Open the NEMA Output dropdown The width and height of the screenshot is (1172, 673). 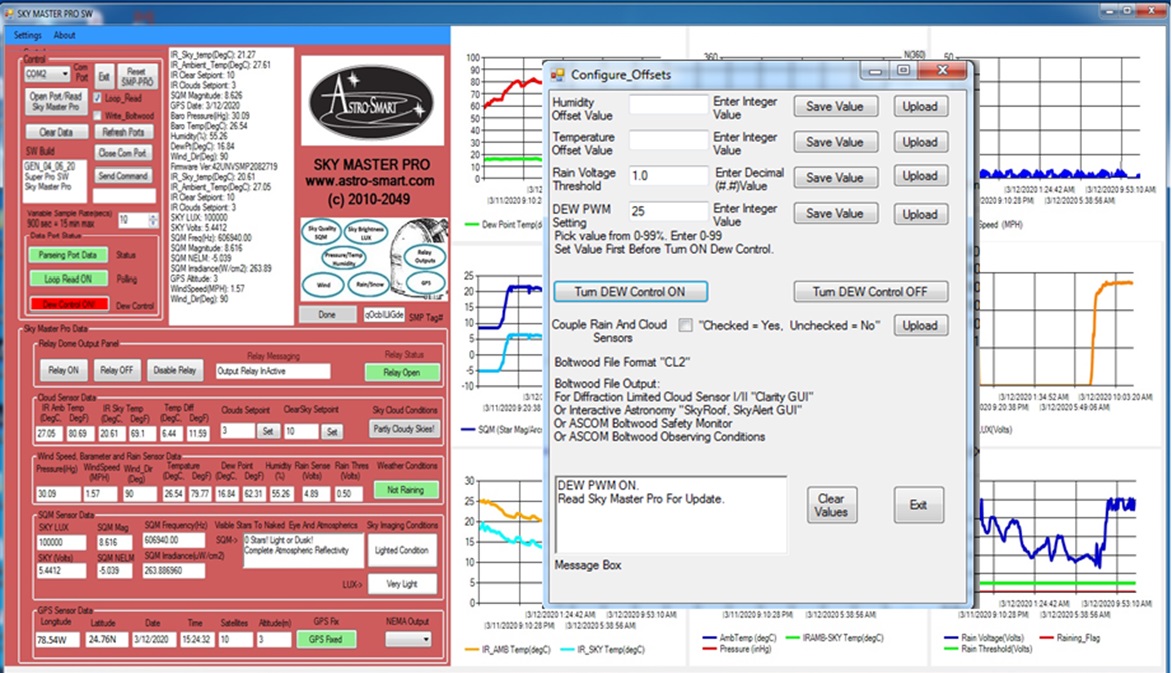[408, 639]
